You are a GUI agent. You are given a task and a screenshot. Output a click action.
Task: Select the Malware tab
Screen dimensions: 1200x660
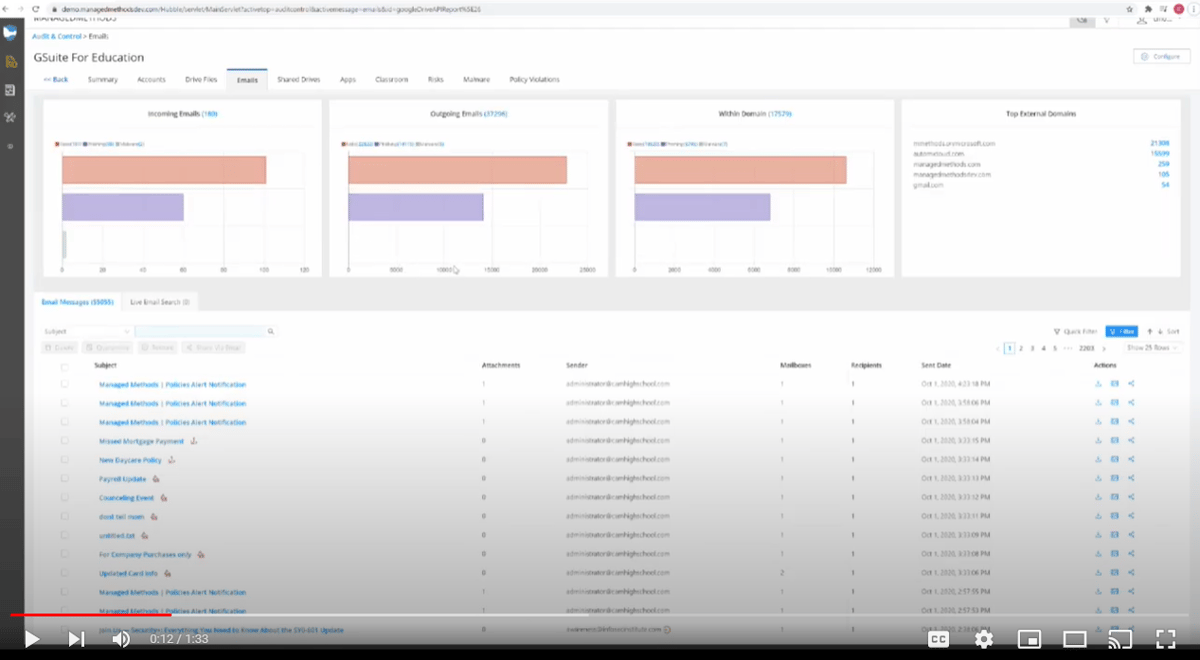click(475, 79)
